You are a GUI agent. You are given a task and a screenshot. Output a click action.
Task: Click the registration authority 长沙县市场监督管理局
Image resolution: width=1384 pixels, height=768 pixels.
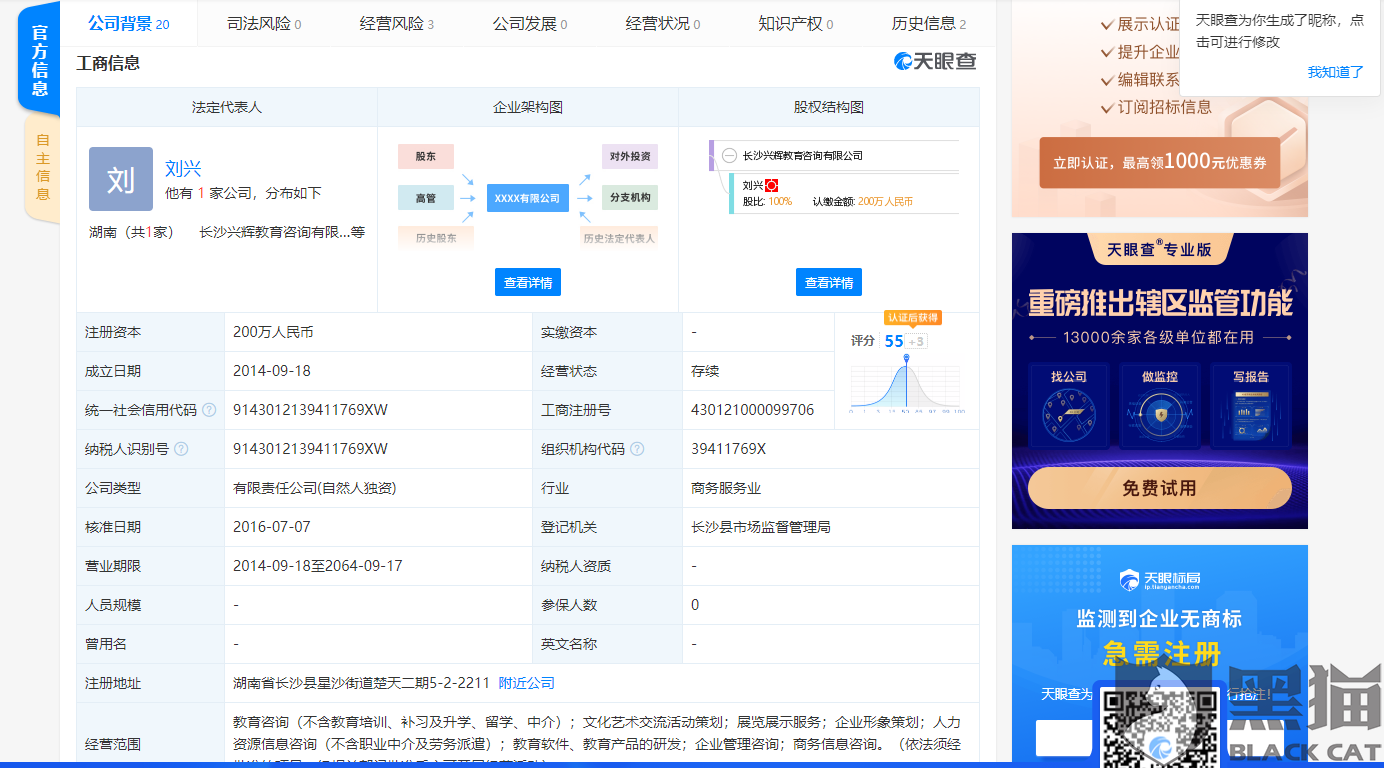[x=761, y=527]
